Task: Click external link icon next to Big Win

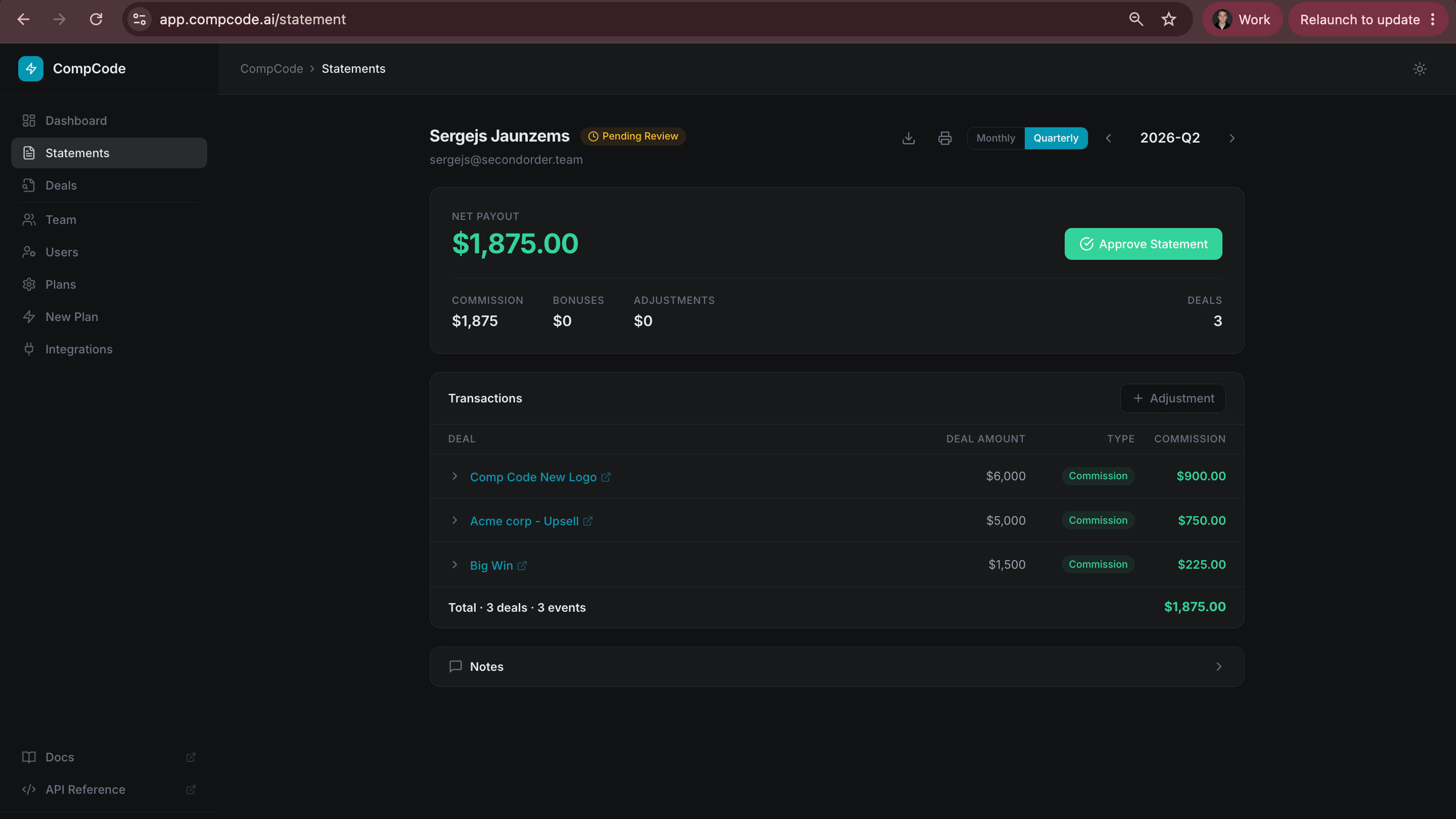Action: (522, 565)
